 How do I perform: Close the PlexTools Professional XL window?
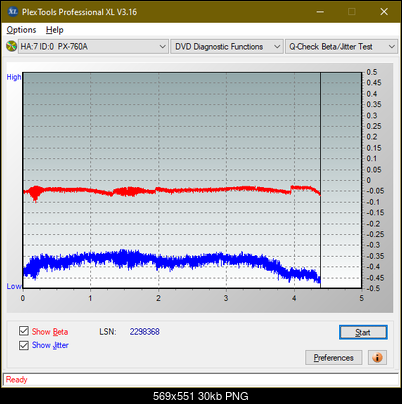tap(384, 12)
